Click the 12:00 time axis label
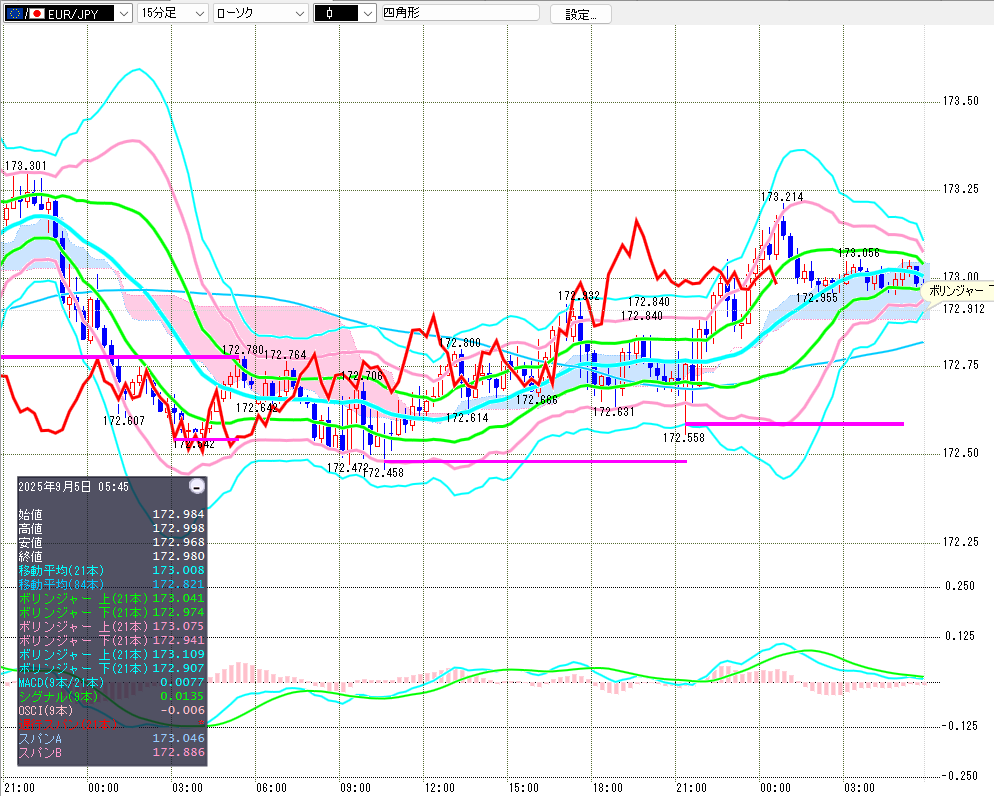 tap(440, 788)
